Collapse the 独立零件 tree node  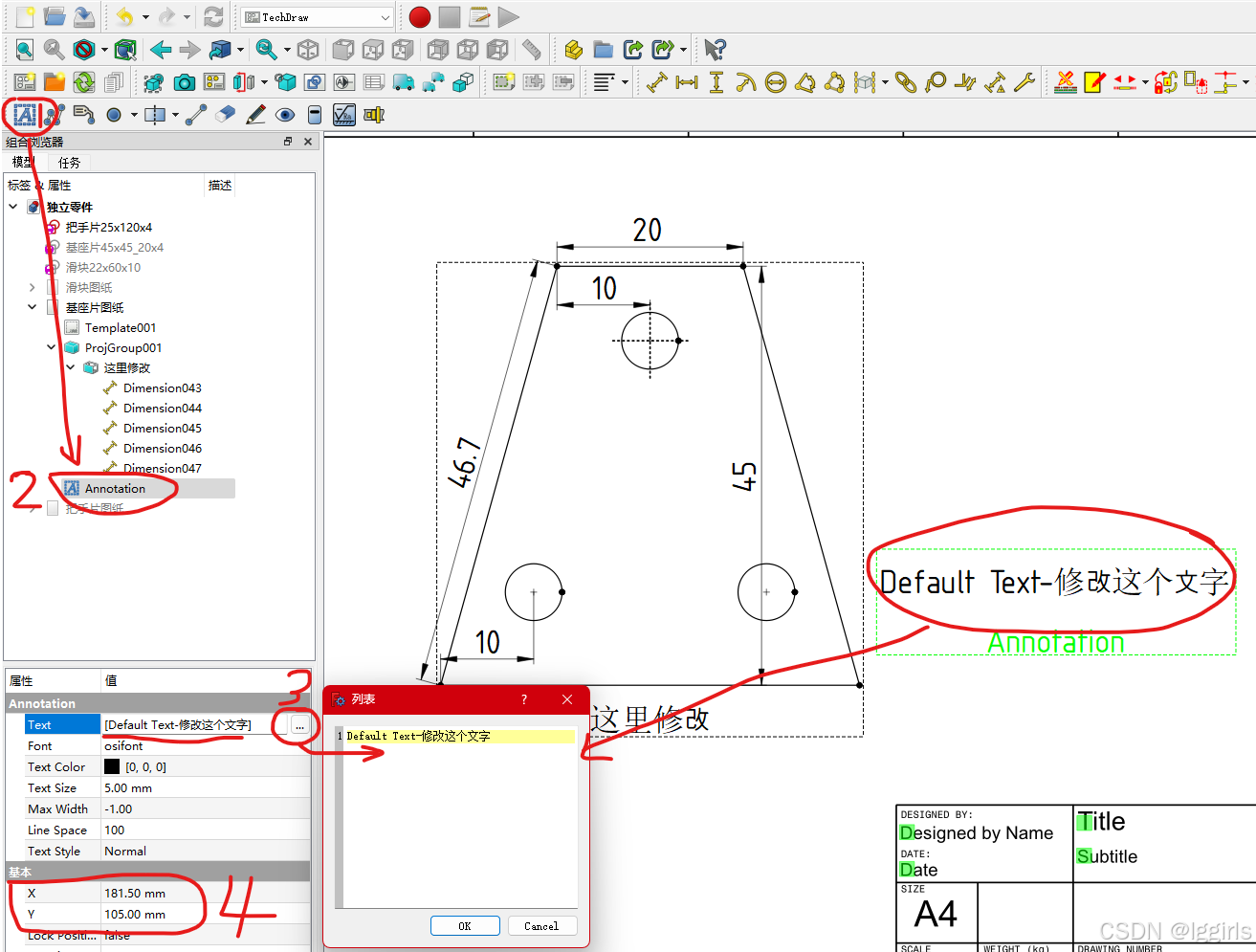(x=13, y=207)
